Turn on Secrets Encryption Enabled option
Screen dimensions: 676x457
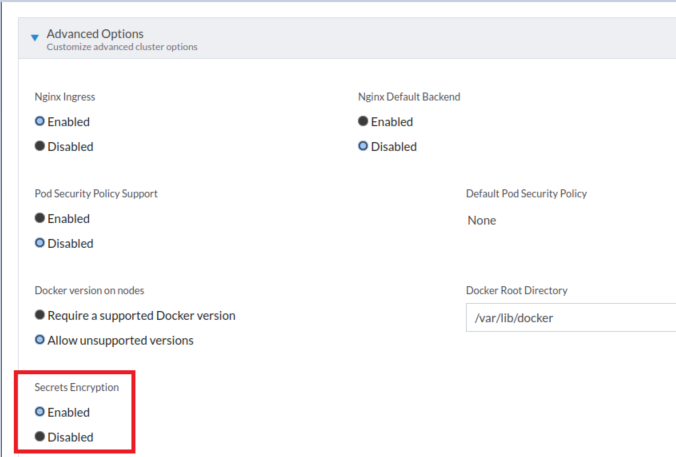pyautogui.click(x=40, y=412)
